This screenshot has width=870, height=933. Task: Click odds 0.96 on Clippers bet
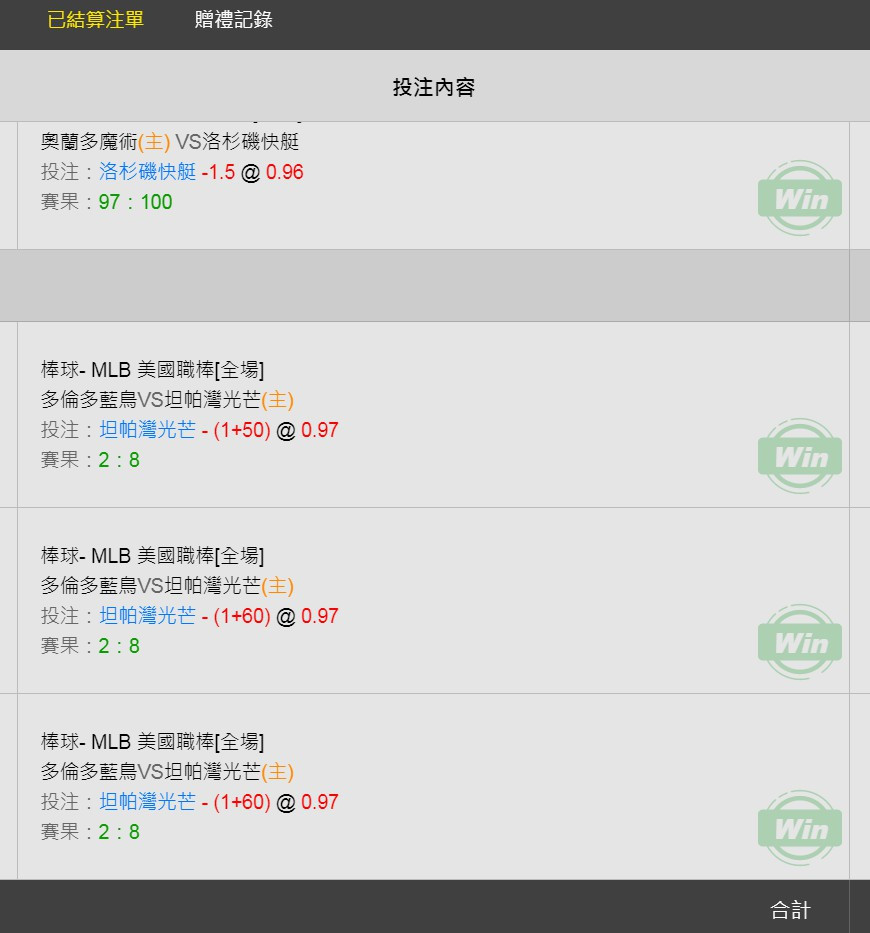284,172
